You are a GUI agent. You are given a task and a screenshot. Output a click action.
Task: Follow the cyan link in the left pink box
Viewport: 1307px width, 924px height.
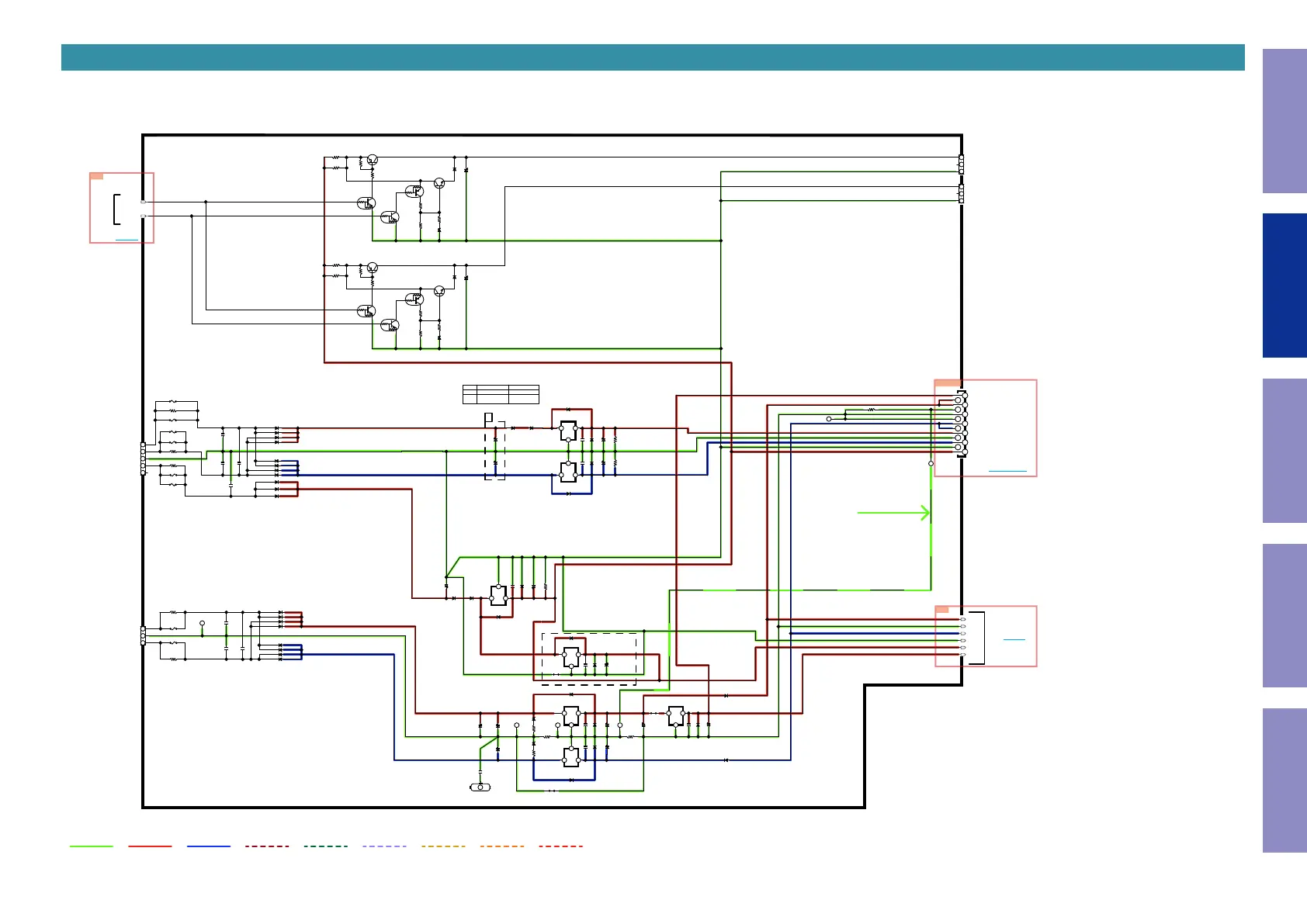[x=127, y=240]
